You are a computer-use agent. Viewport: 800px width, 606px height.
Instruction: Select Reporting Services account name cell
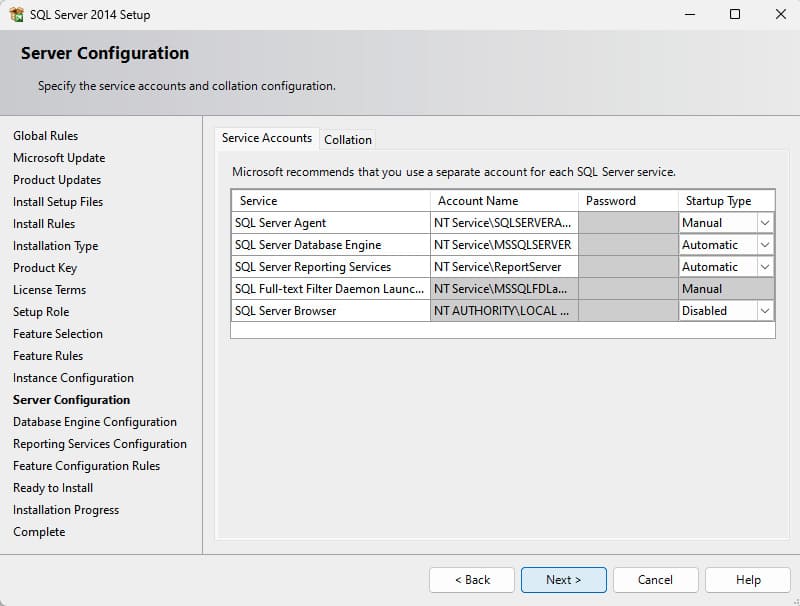503,267
